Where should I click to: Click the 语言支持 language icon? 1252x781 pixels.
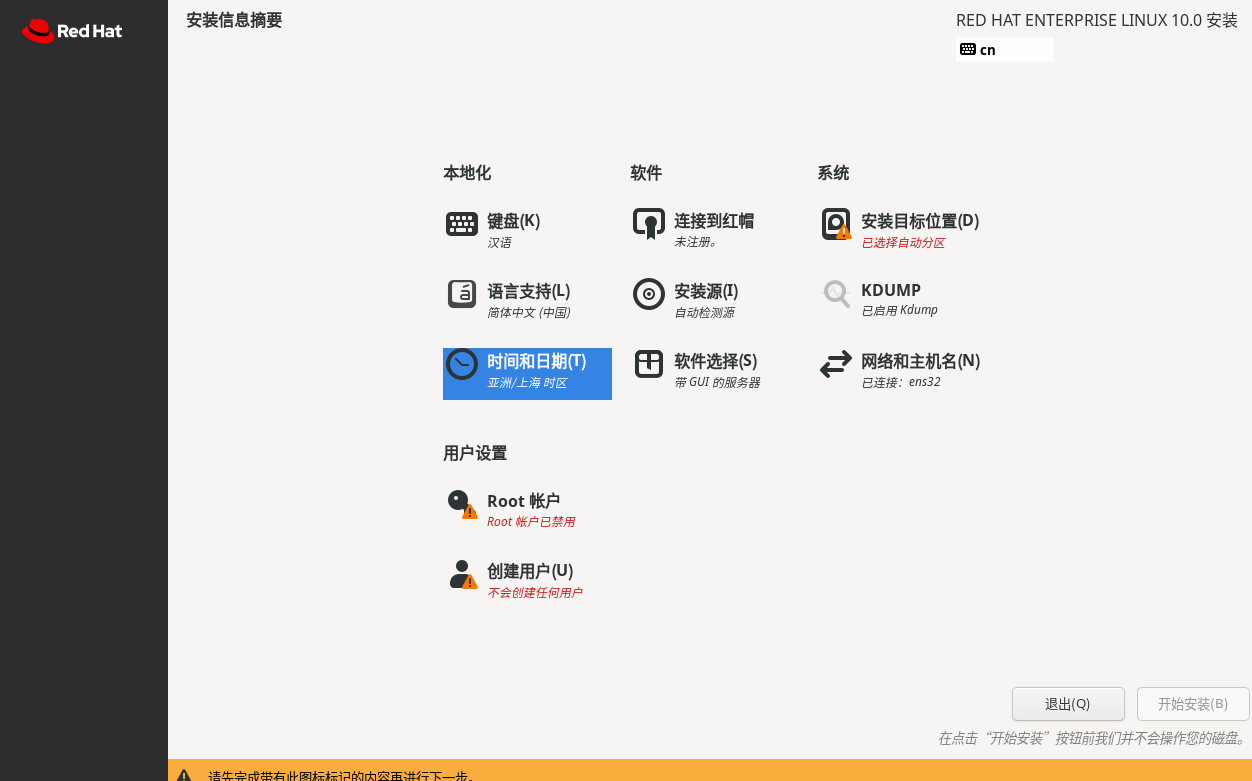click(462, 294)
